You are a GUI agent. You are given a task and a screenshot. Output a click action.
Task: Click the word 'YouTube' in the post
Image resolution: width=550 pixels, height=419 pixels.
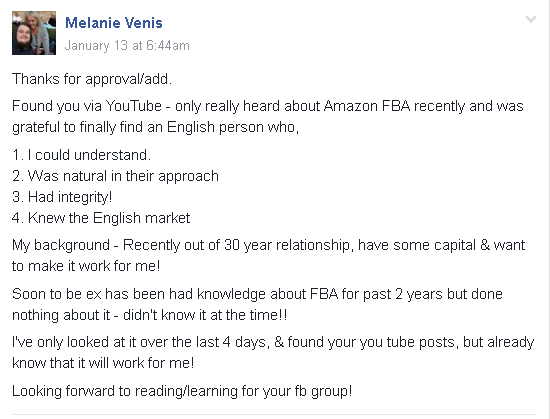point(134,106)
